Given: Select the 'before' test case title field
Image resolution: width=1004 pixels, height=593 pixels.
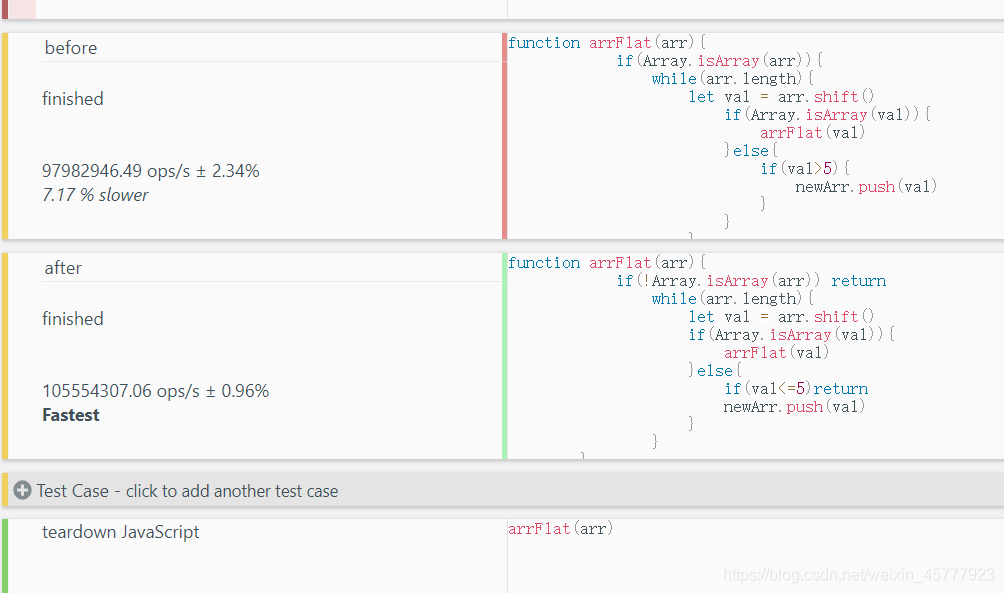Looking at the screenshot, I should point(272,48).
